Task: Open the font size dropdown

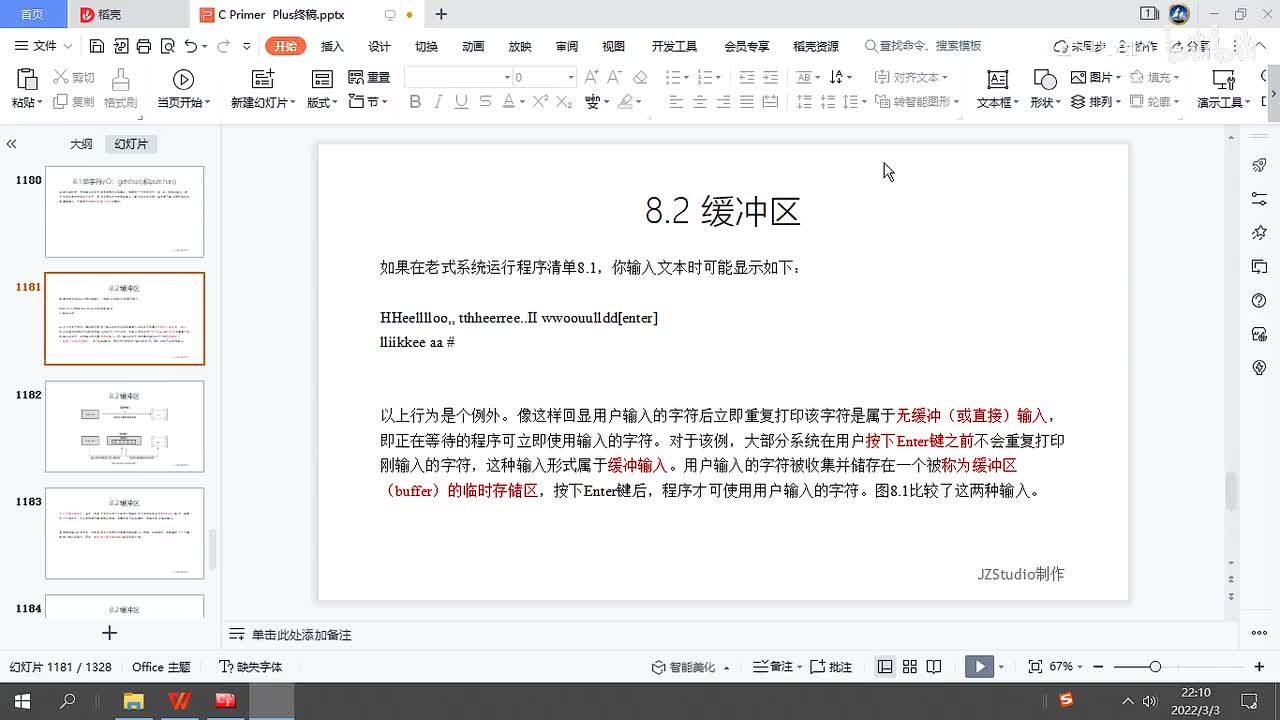Action: [x=571, y=77]
